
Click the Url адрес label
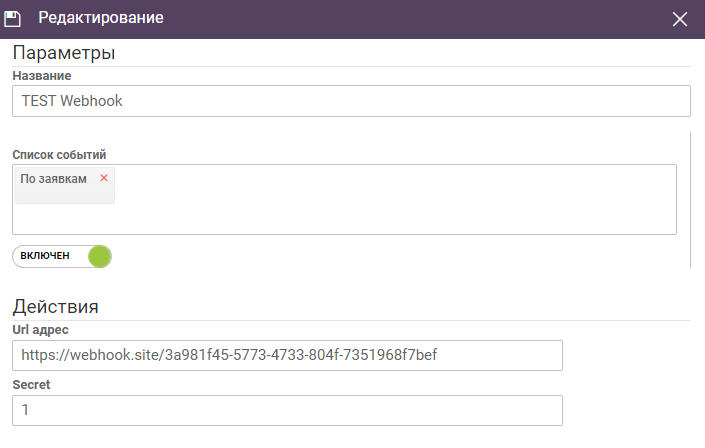coord(40,329)
